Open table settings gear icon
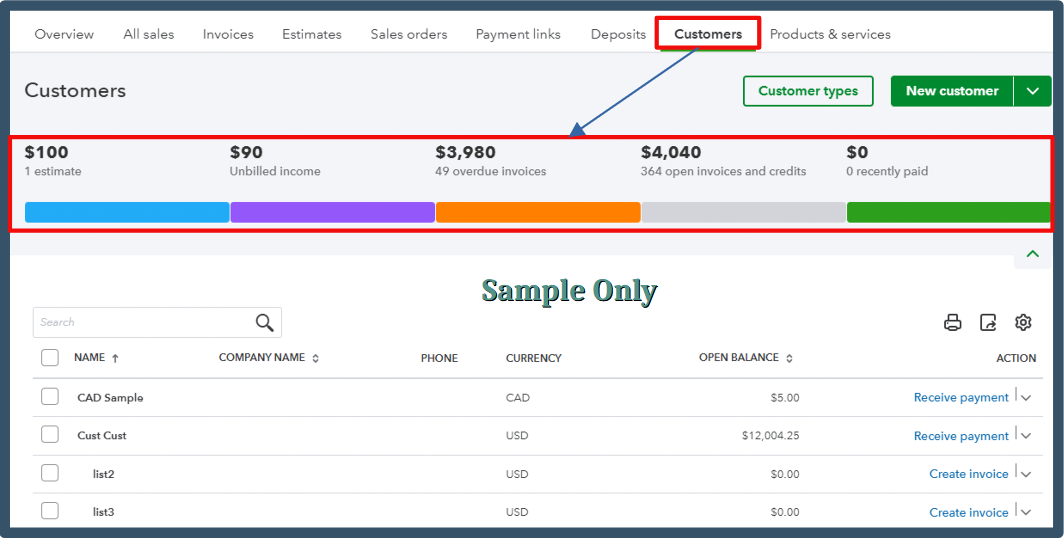This screenshot has height=538, width=1064. click(1023, 322)
